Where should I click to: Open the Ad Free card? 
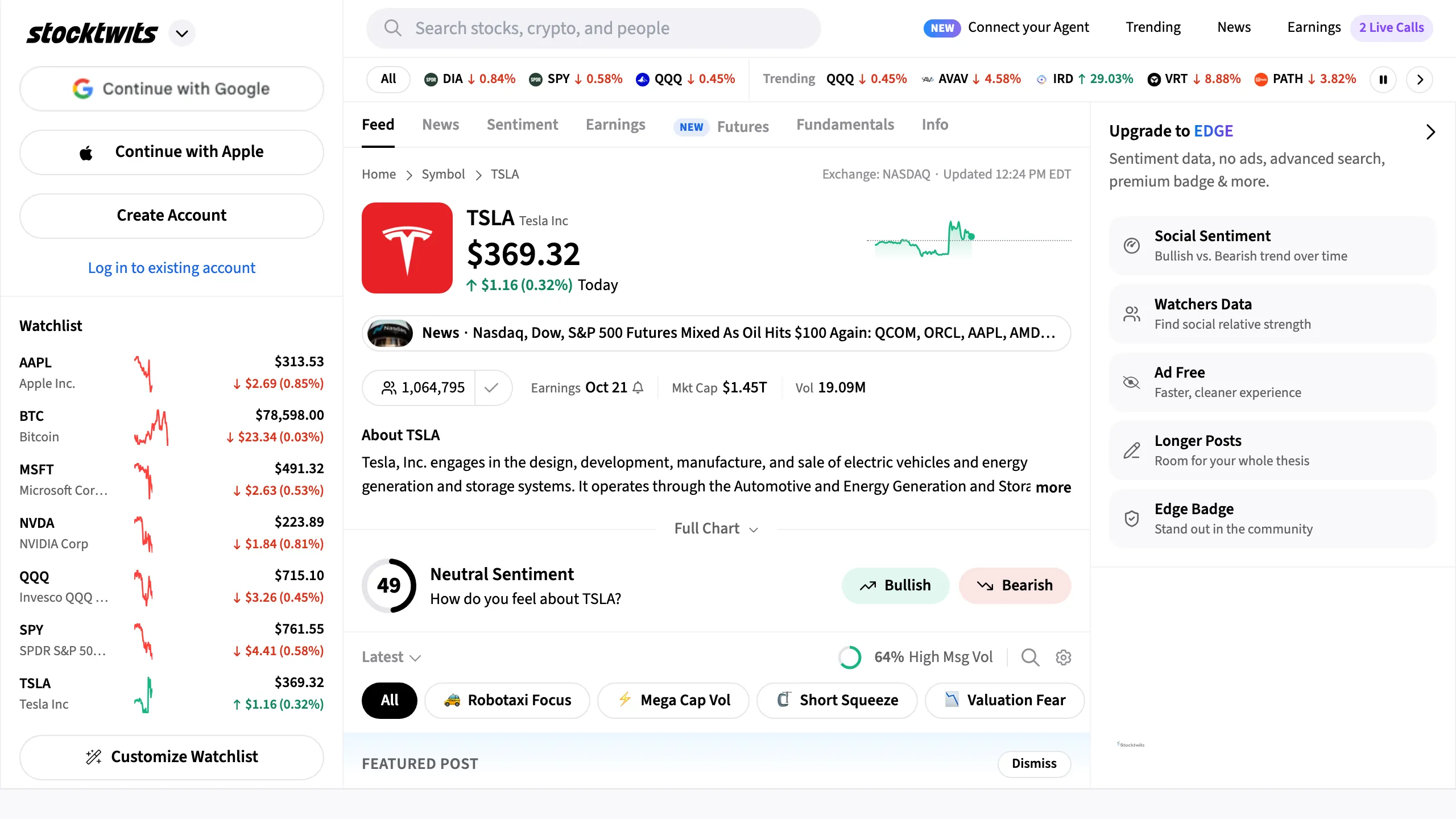pyautogui.click(x=1272, y=382)
